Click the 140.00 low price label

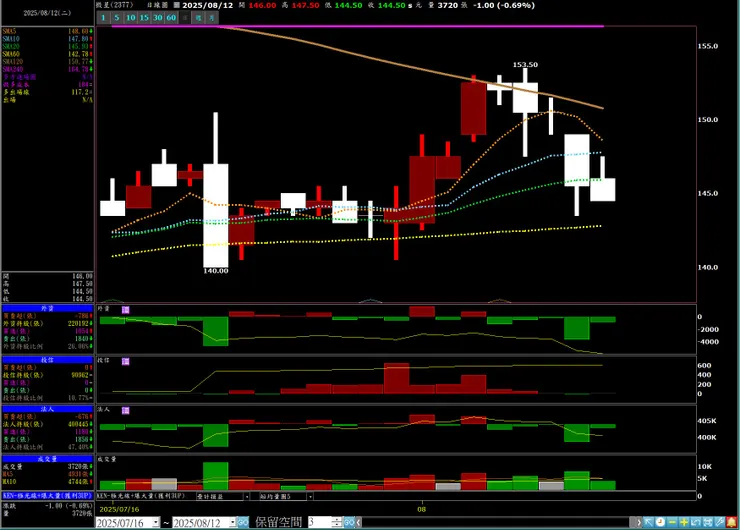(x=216, y=271)
